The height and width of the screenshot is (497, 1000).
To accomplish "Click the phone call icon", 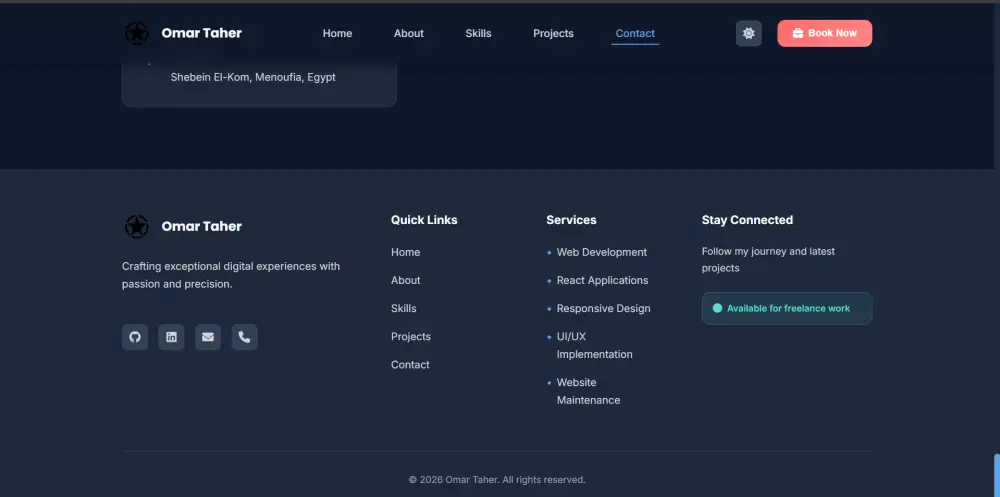I will click(244, 337).
